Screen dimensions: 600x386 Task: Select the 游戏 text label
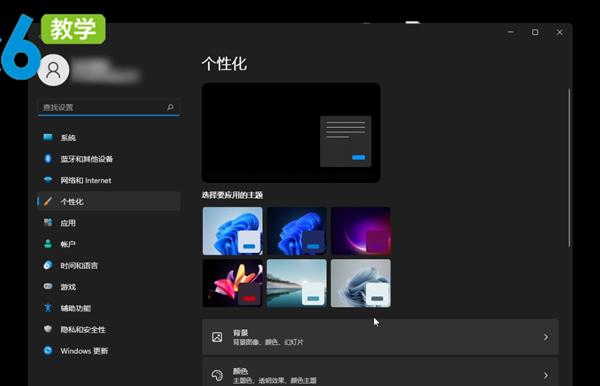[68, 287]
